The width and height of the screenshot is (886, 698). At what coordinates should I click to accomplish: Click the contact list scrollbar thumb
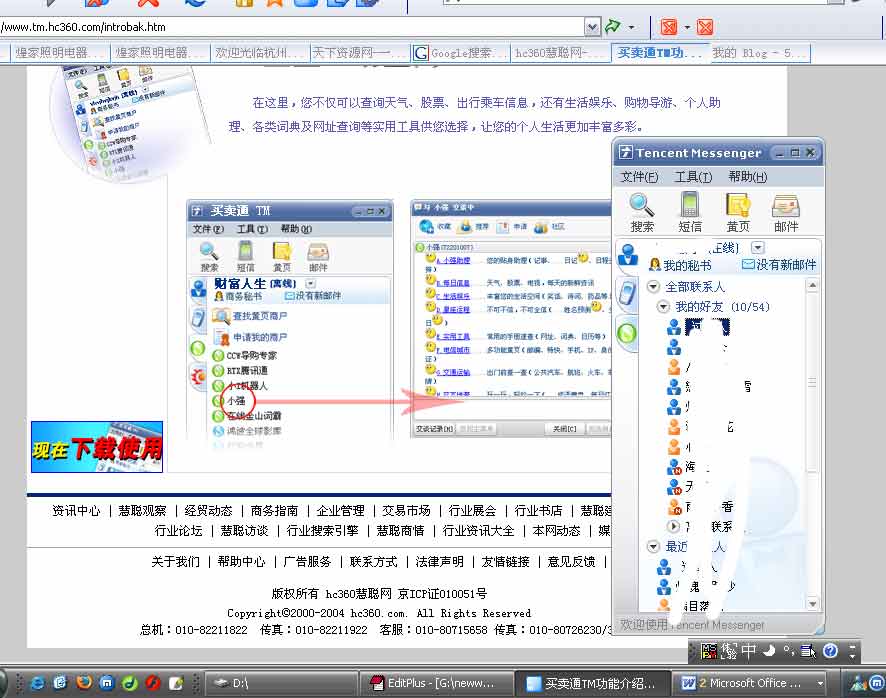813,384
